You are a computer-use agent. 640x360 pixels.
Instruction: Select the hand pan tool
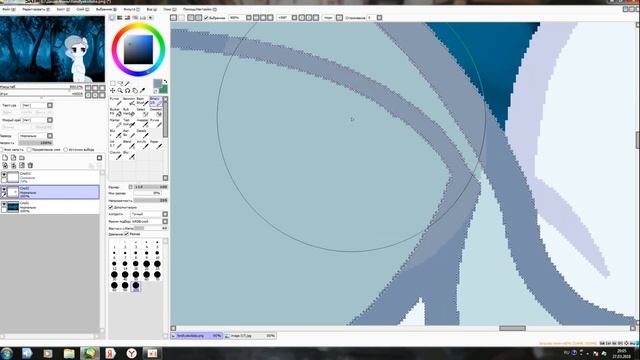tap(135, 91)
